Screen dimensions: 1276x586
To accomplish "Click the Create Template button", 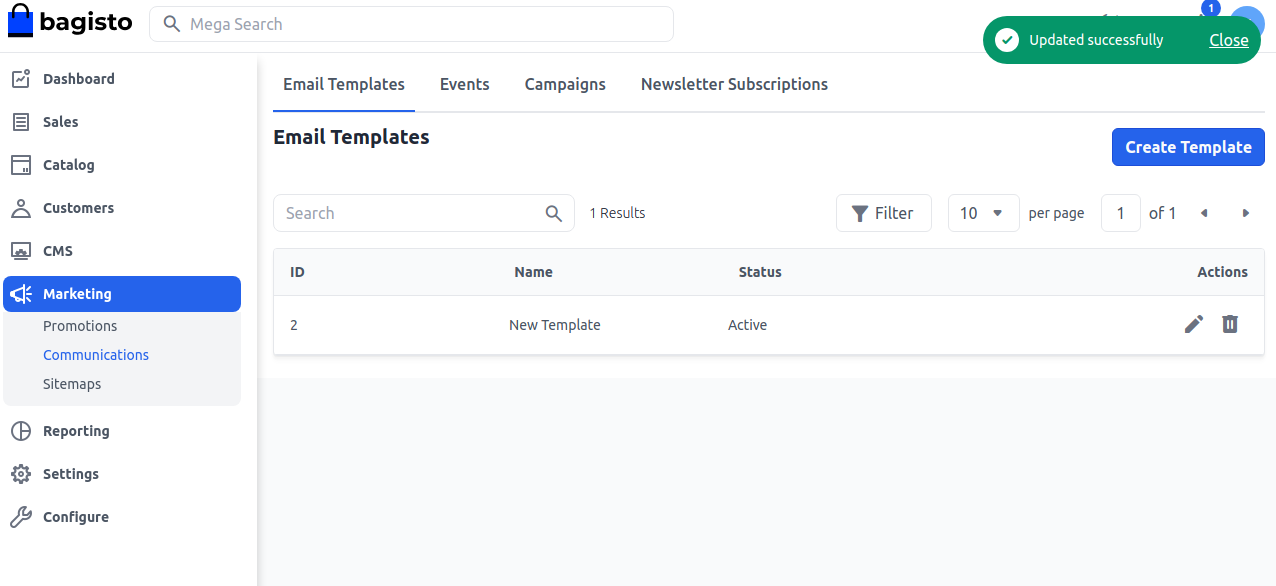I will pos(1187,147).
